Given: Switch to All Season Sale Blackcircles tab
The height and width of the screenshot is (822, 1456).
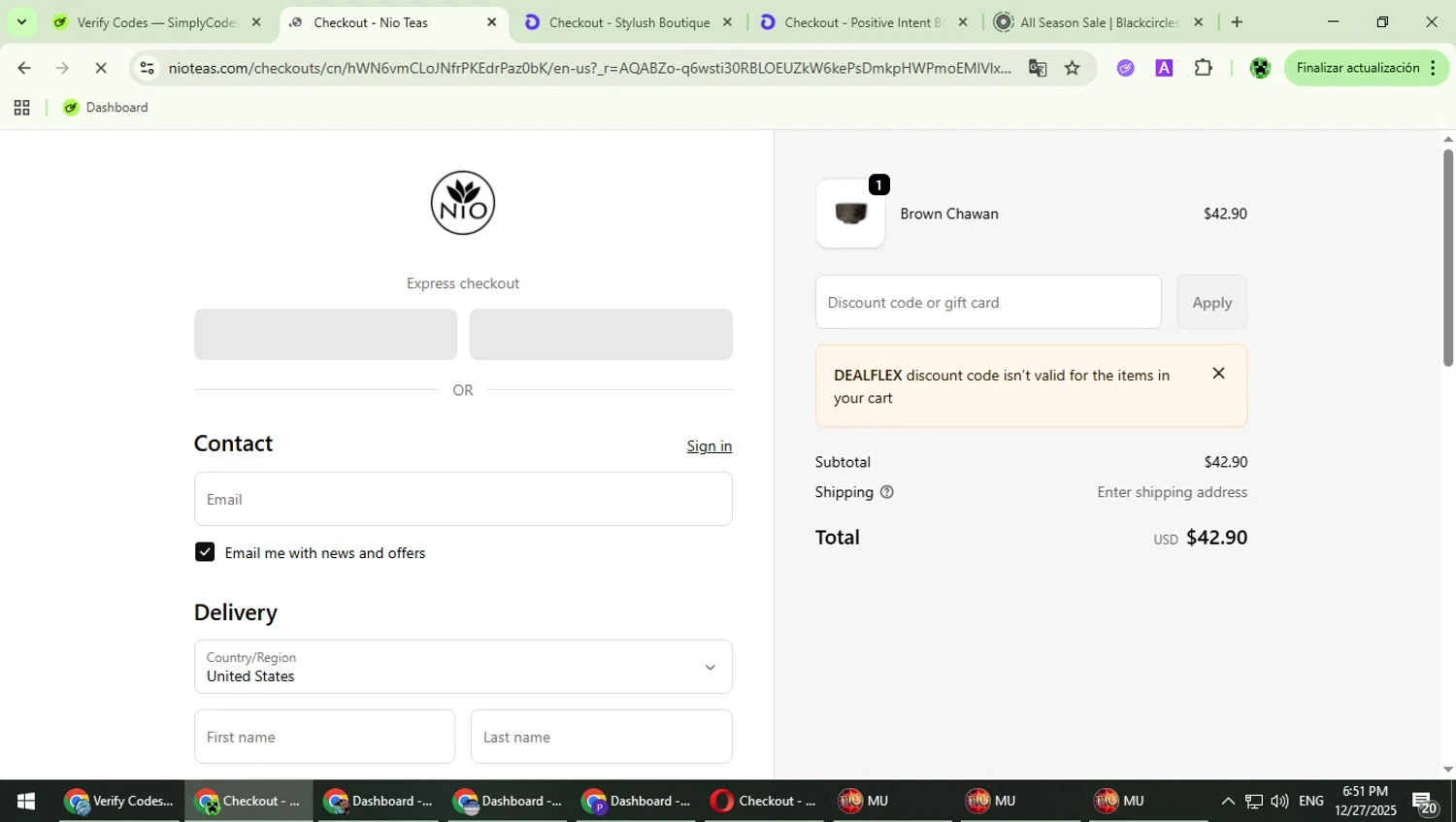Looking at the screenshot, I should (x=1099, y=22).
